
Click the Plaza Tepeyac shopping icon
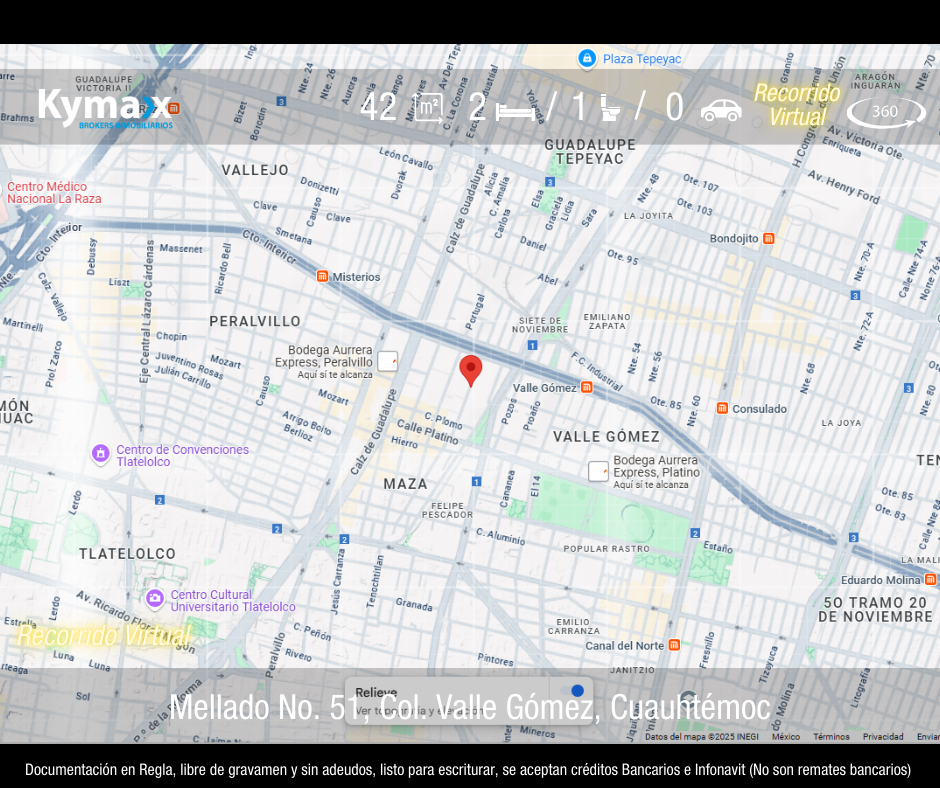(587, 58)
